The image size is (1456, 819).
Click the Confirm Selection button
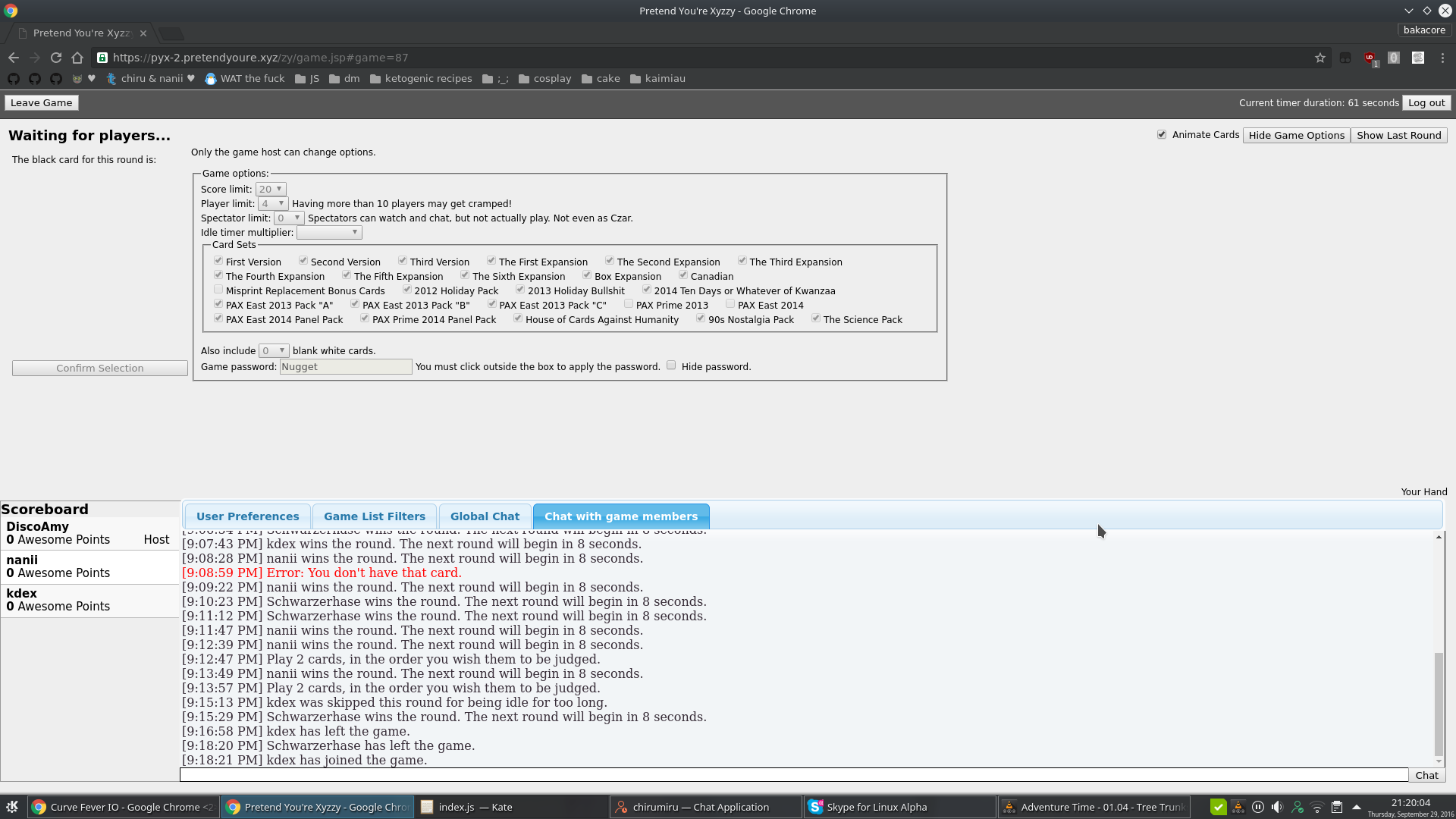tap(100, 369)
